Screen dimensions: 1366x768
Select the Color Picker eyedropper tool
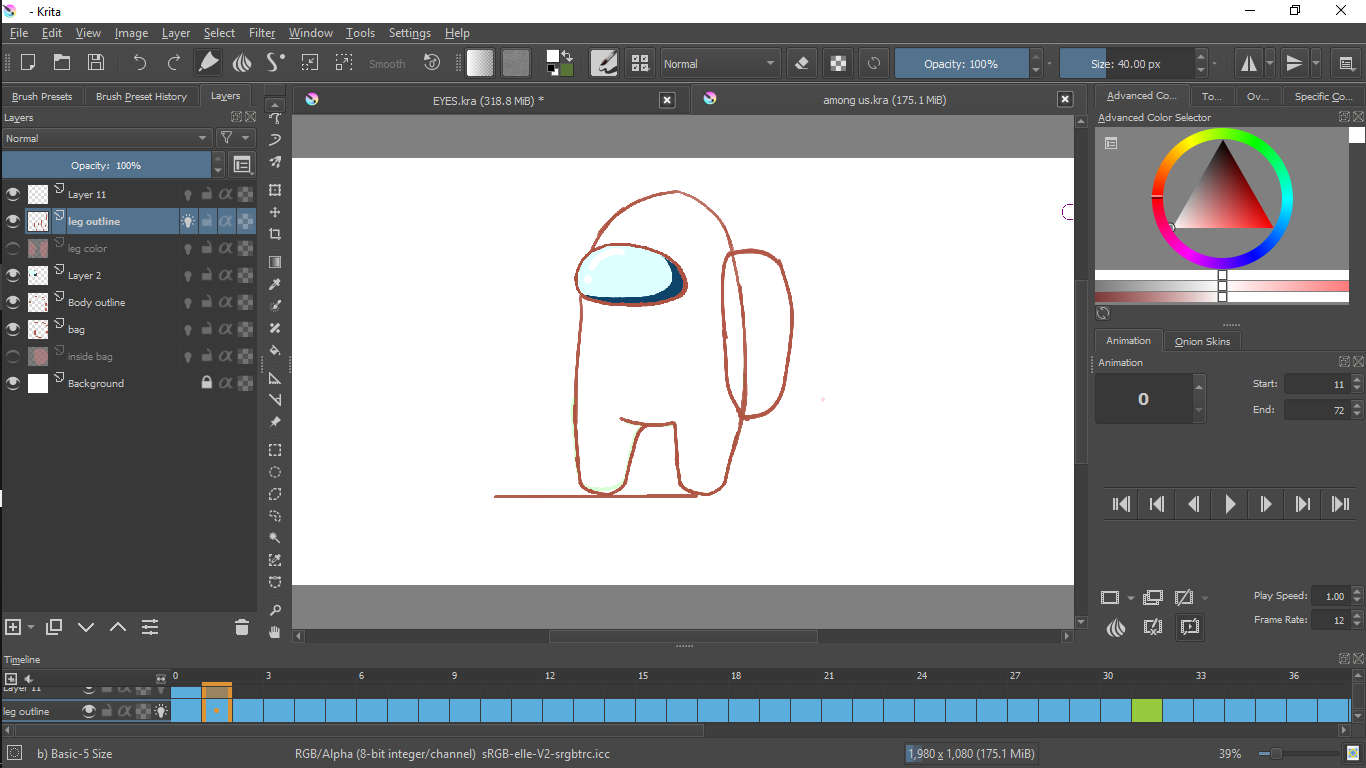point(275,284)
